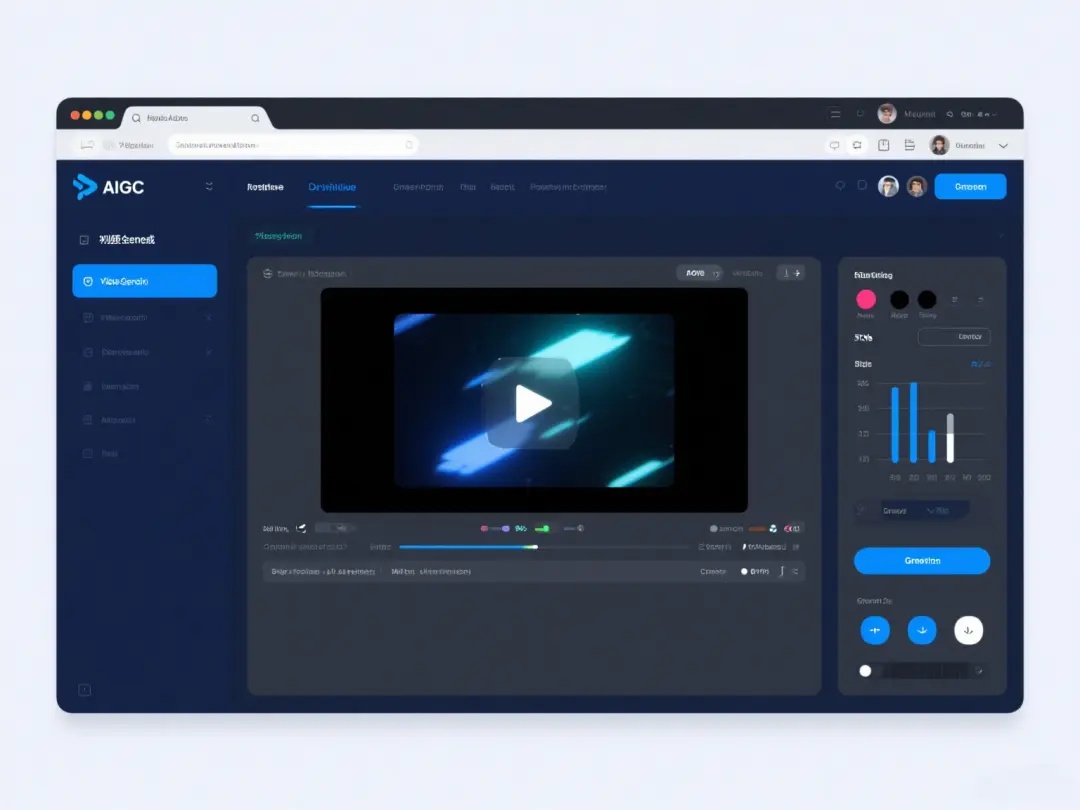Click the blue button in top right header

pos(970,187)
